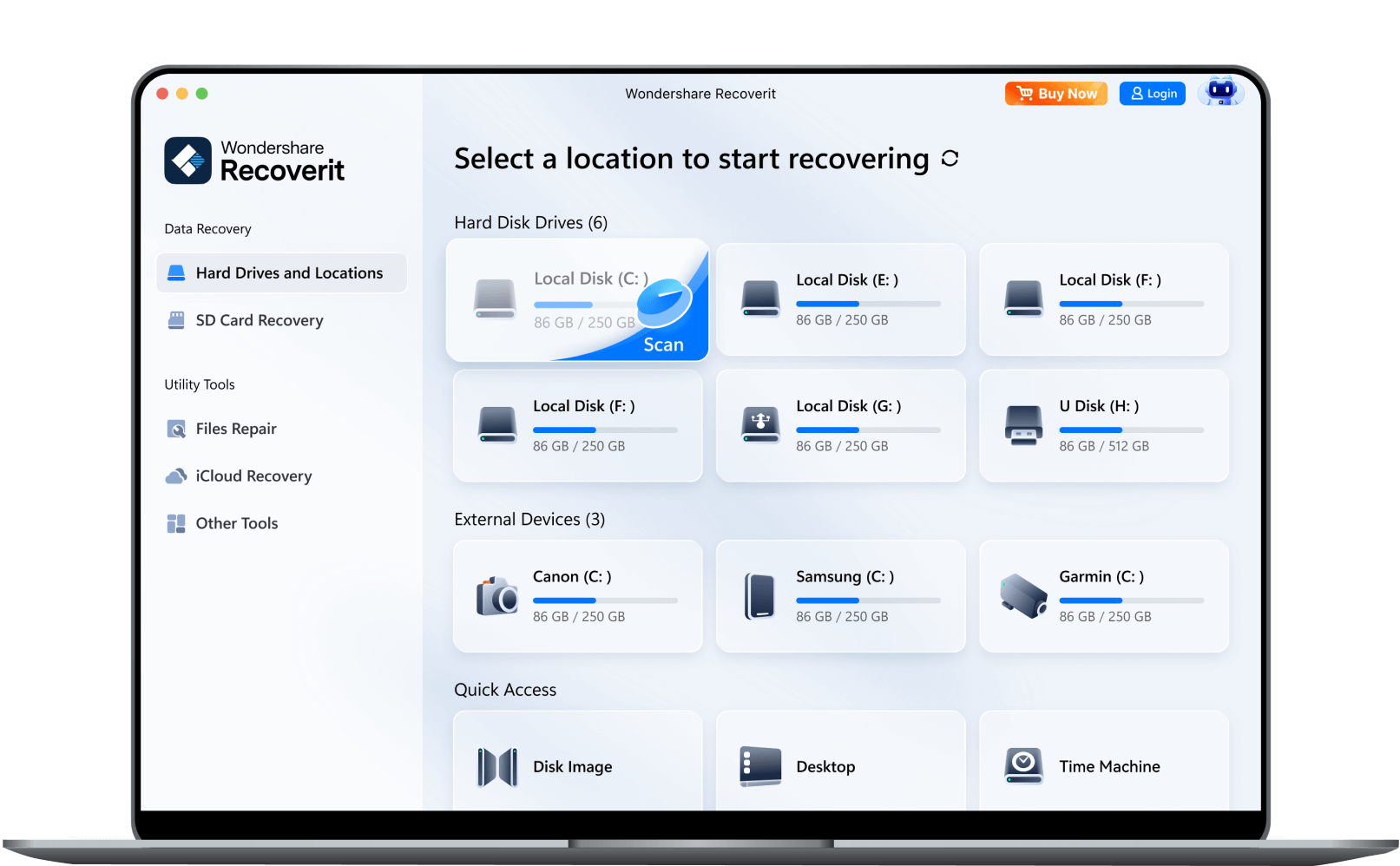Select the Samsung (C:) device card
The width and height of the screenshot is (1400, 866).
(x=840, y=596)
